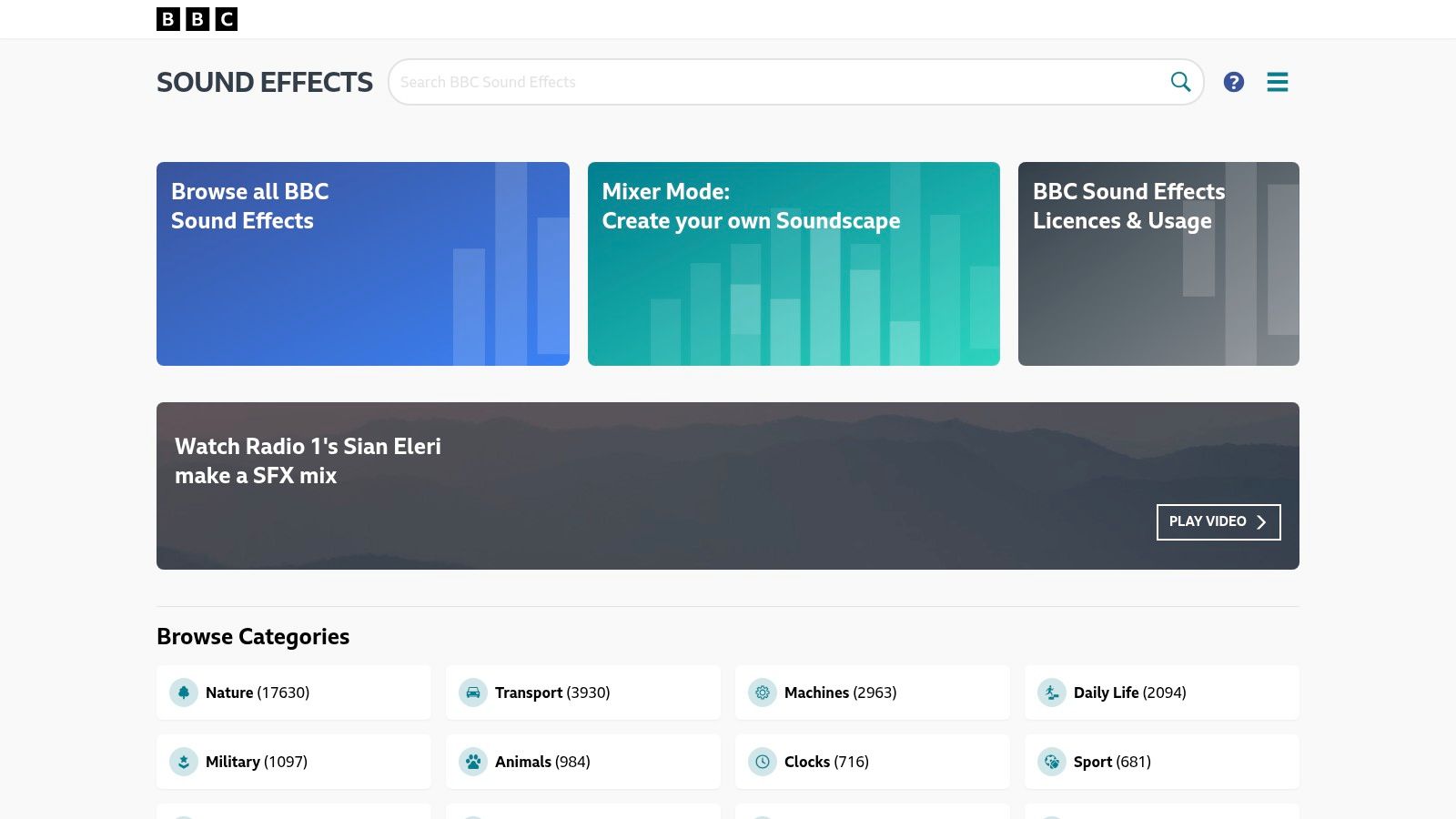Click the Clocks category clock icon
Screen dimensions: 1456x819
[x=763, y=762]
